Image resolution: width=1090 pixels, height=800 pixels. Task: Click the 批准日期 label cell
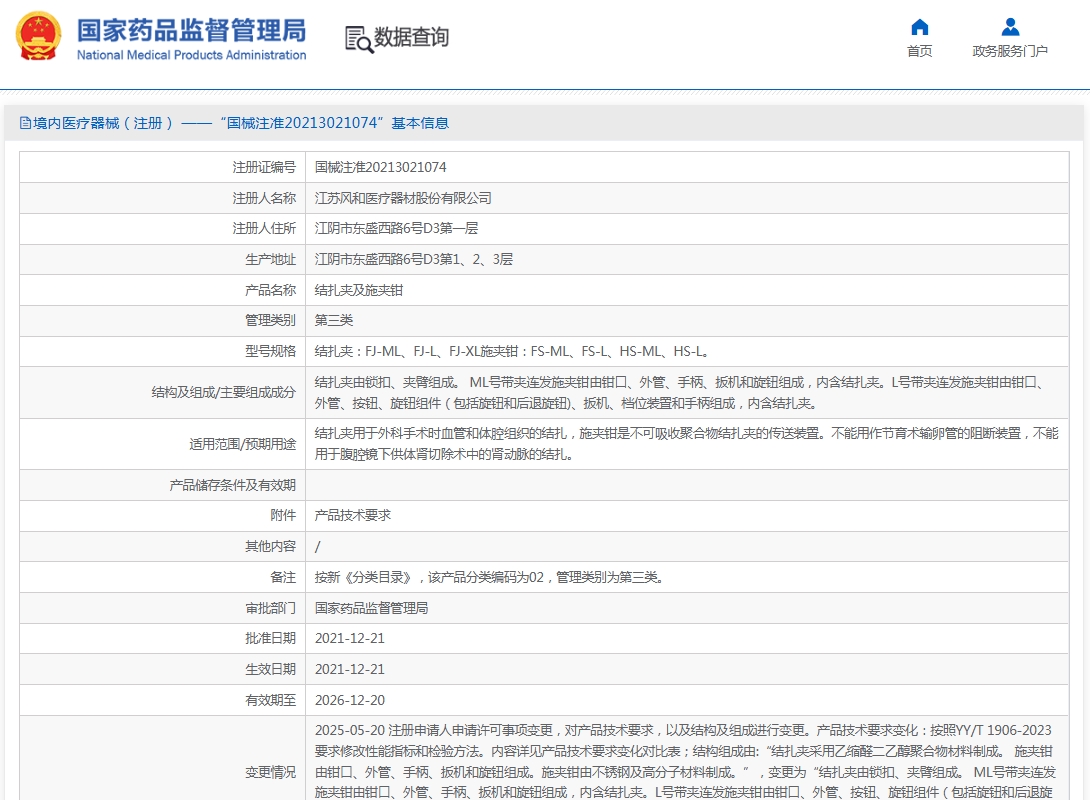click(x=163, y=638)
